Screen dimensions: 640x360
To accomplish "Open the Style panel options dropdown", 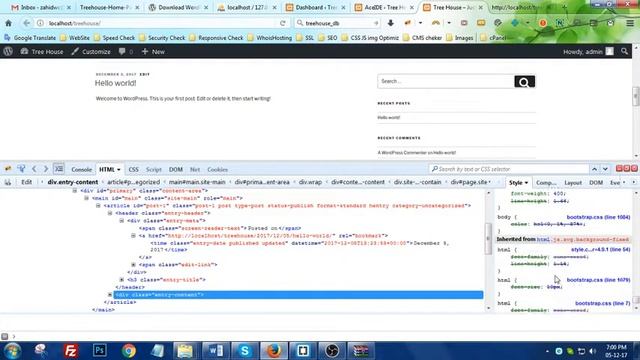I will pos(527,182).
